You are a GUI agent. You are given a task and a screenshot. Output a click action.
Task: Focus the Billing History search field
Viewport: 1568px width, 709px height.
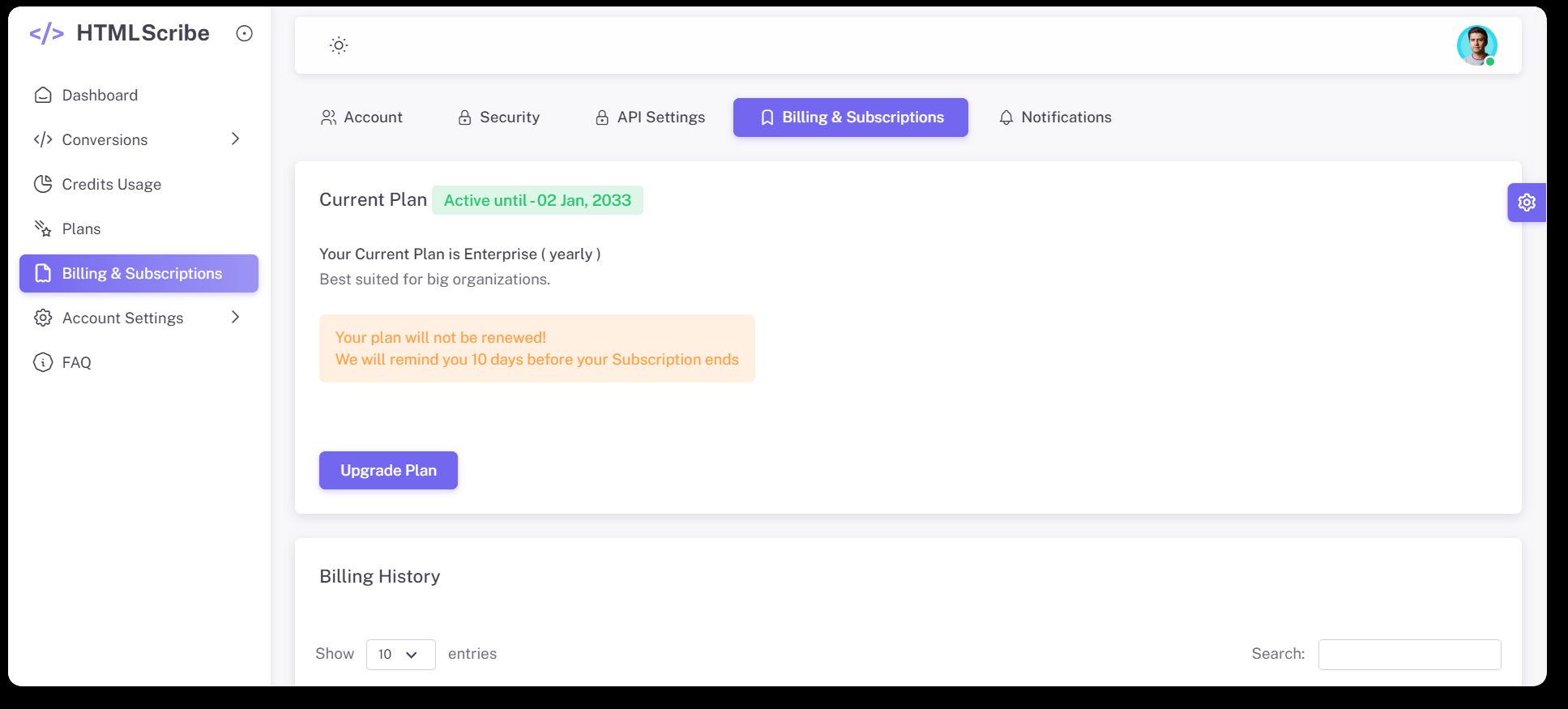(1409, 655)
